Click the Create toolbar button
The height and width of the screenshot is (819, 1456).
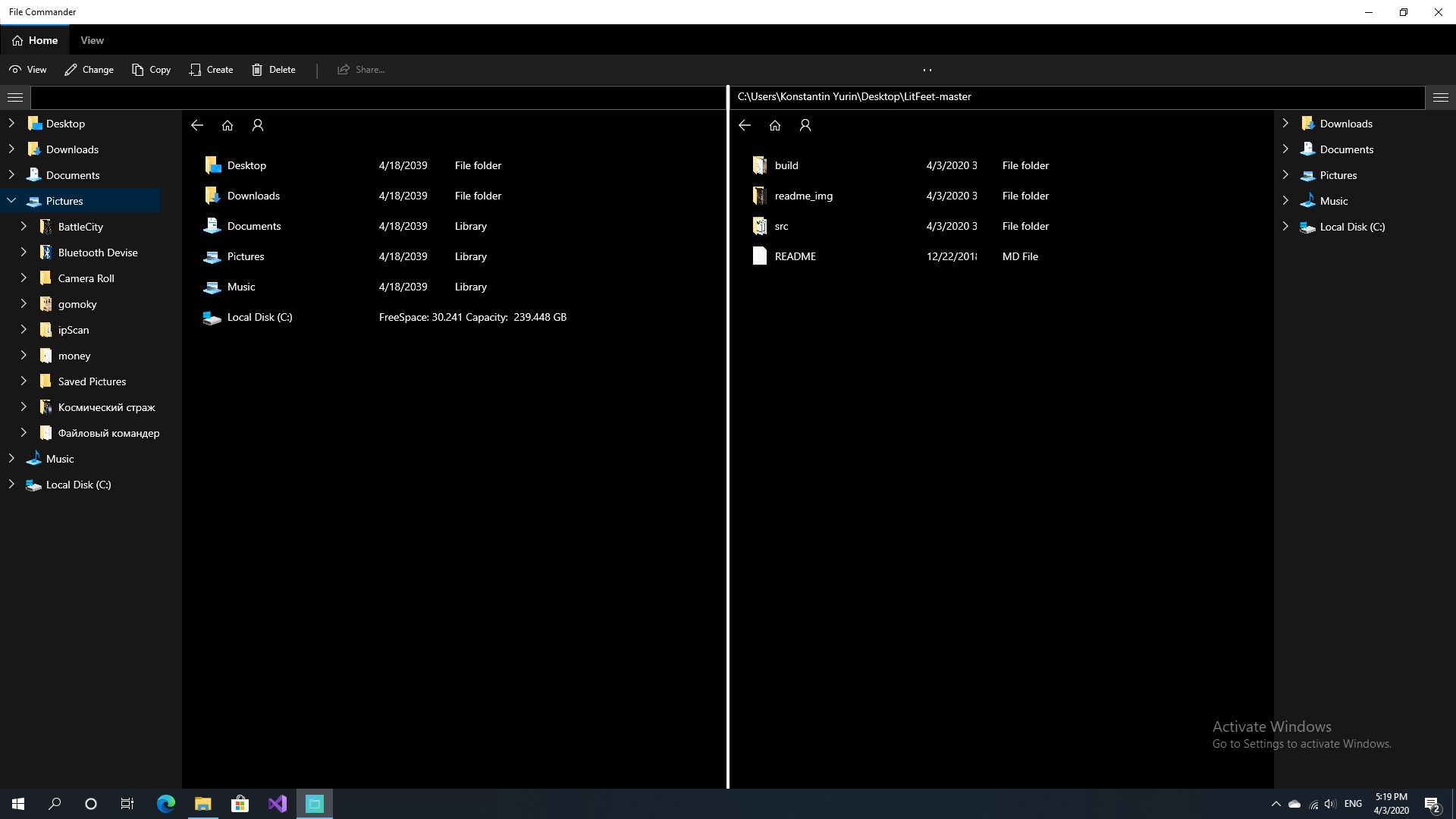(211, 70)
